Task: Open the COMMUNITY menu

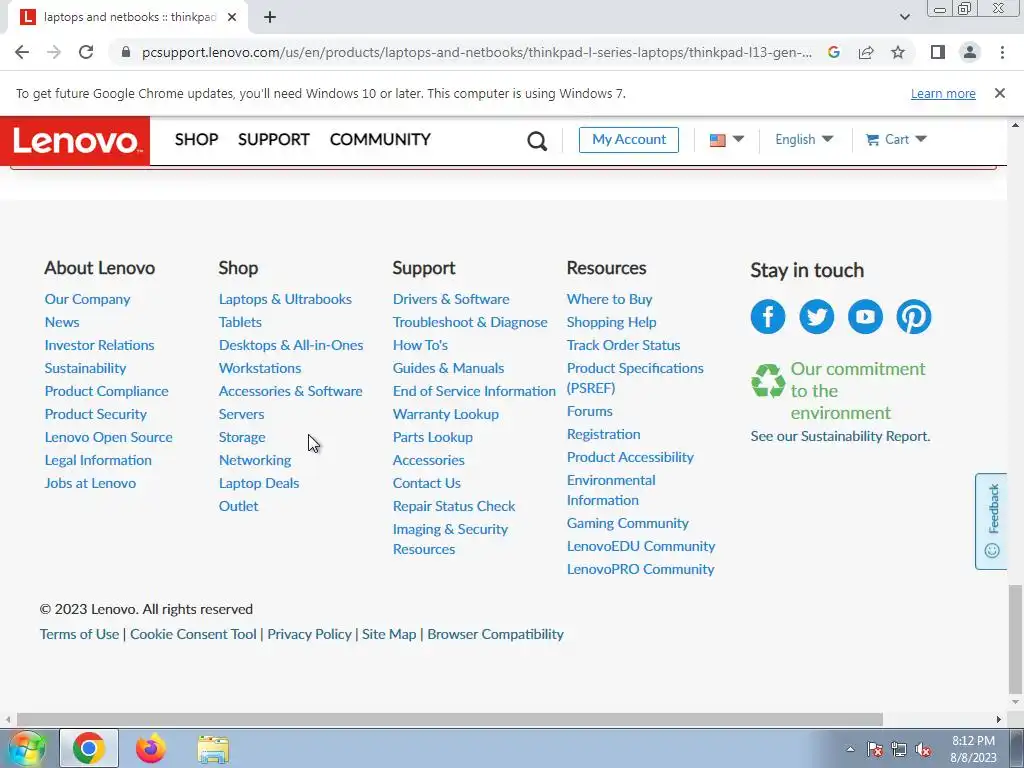Action: [380, 140]
